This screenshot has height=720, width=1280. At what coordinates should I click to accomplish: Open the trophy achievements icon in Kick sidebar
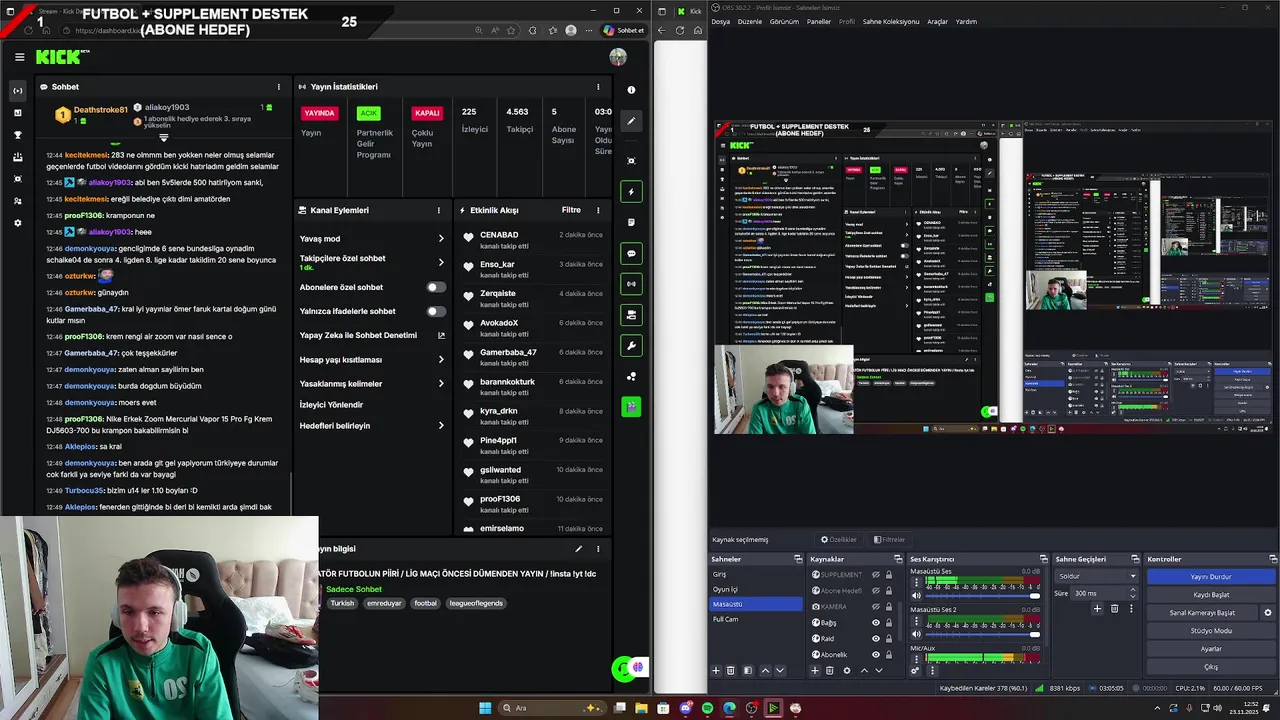[18, 135]
